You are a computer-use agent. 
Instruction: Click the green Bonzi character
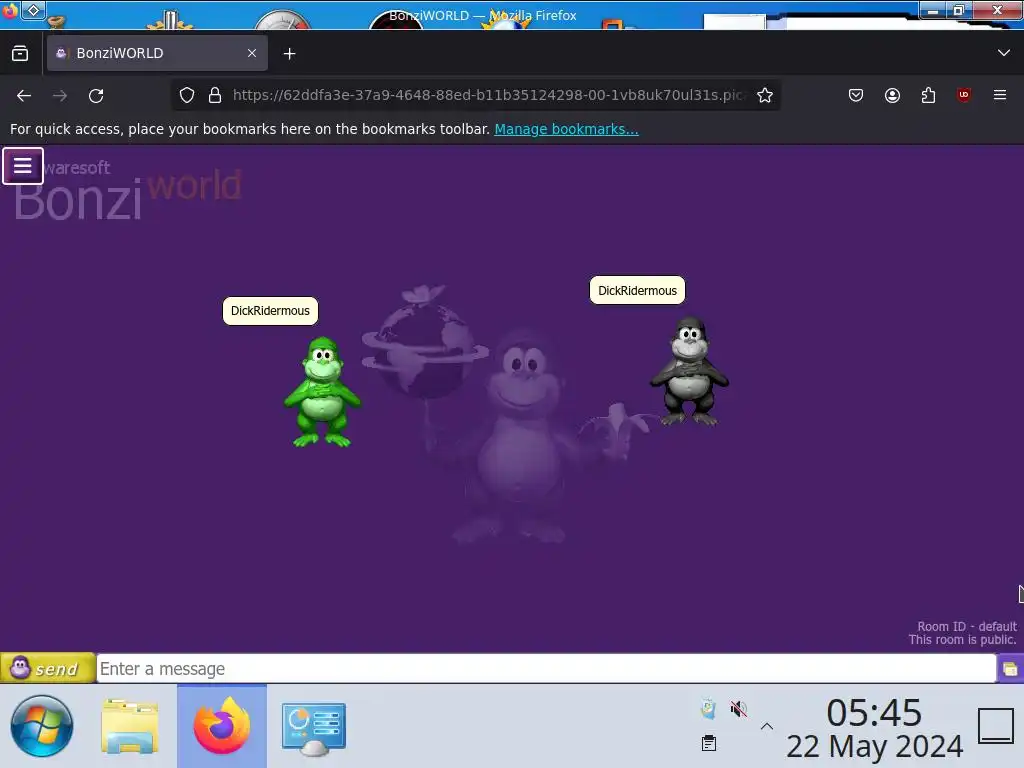pyautogui.click(x=322, y=392)
